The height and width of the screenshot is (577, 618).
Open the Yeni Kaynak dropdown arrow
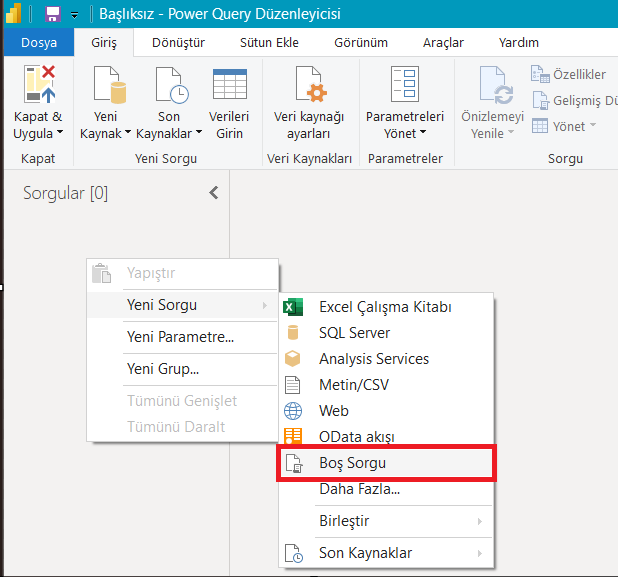(x=127, y=133)
